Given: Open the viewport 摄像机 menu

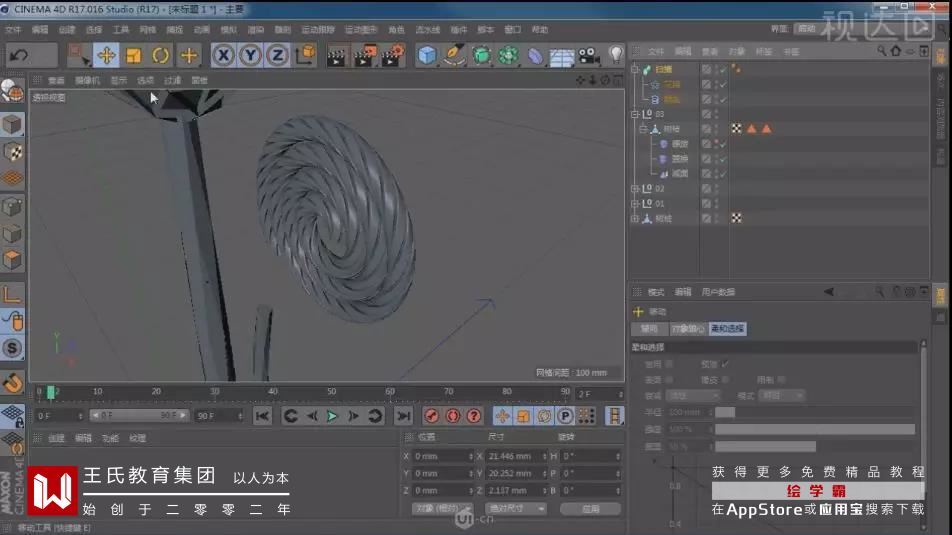Looking at the screenshot, I should 87,80.
